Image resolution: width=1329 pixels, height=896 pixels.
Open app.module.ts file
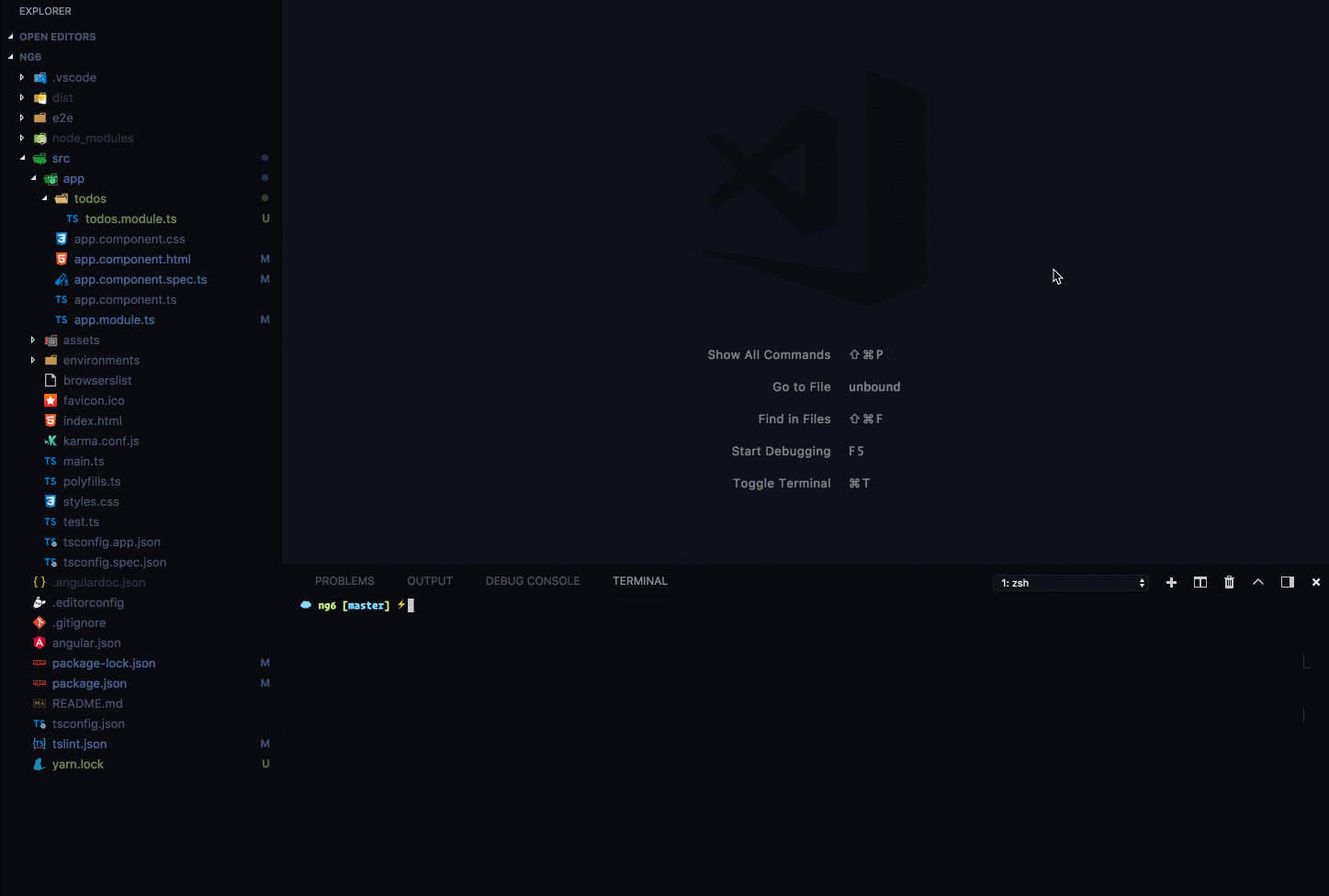tap(114, 319)
